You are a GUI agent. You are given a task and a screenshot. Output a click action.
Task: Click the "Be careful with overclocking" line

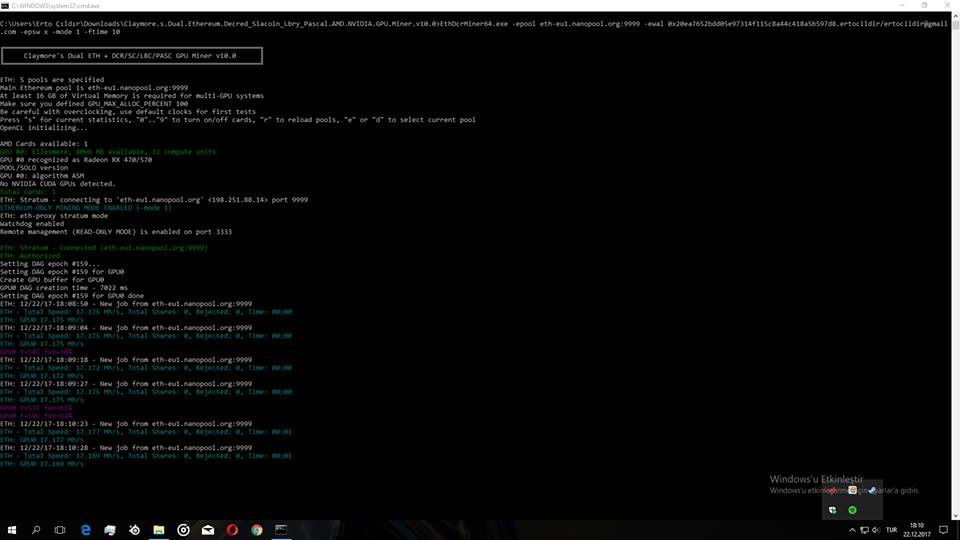[x=128, y=112]
